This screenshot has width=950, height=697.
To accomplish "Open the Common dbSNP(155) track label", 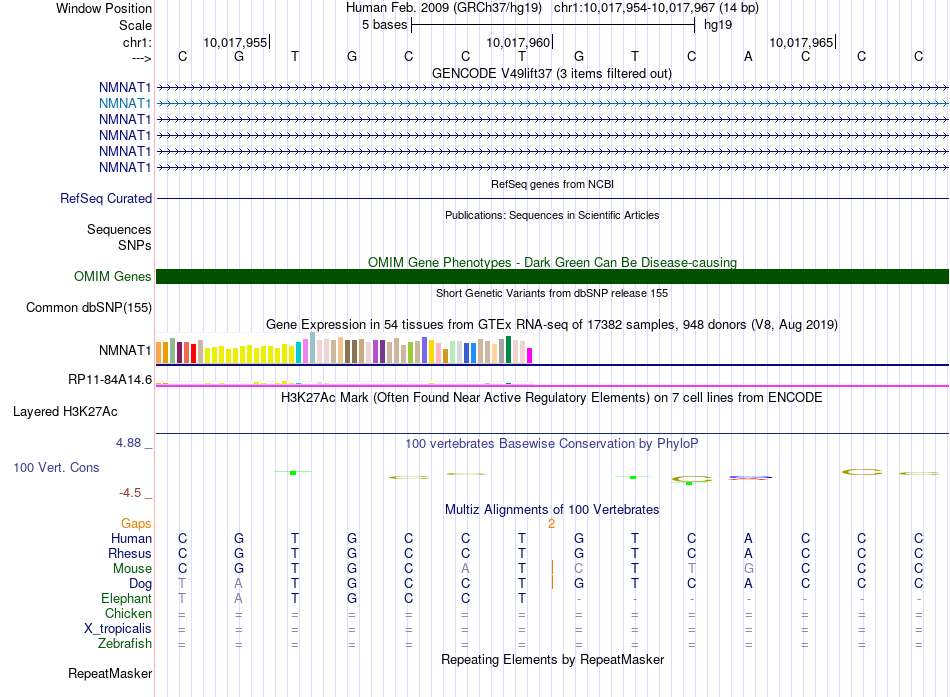I will [x=88, y=307].
